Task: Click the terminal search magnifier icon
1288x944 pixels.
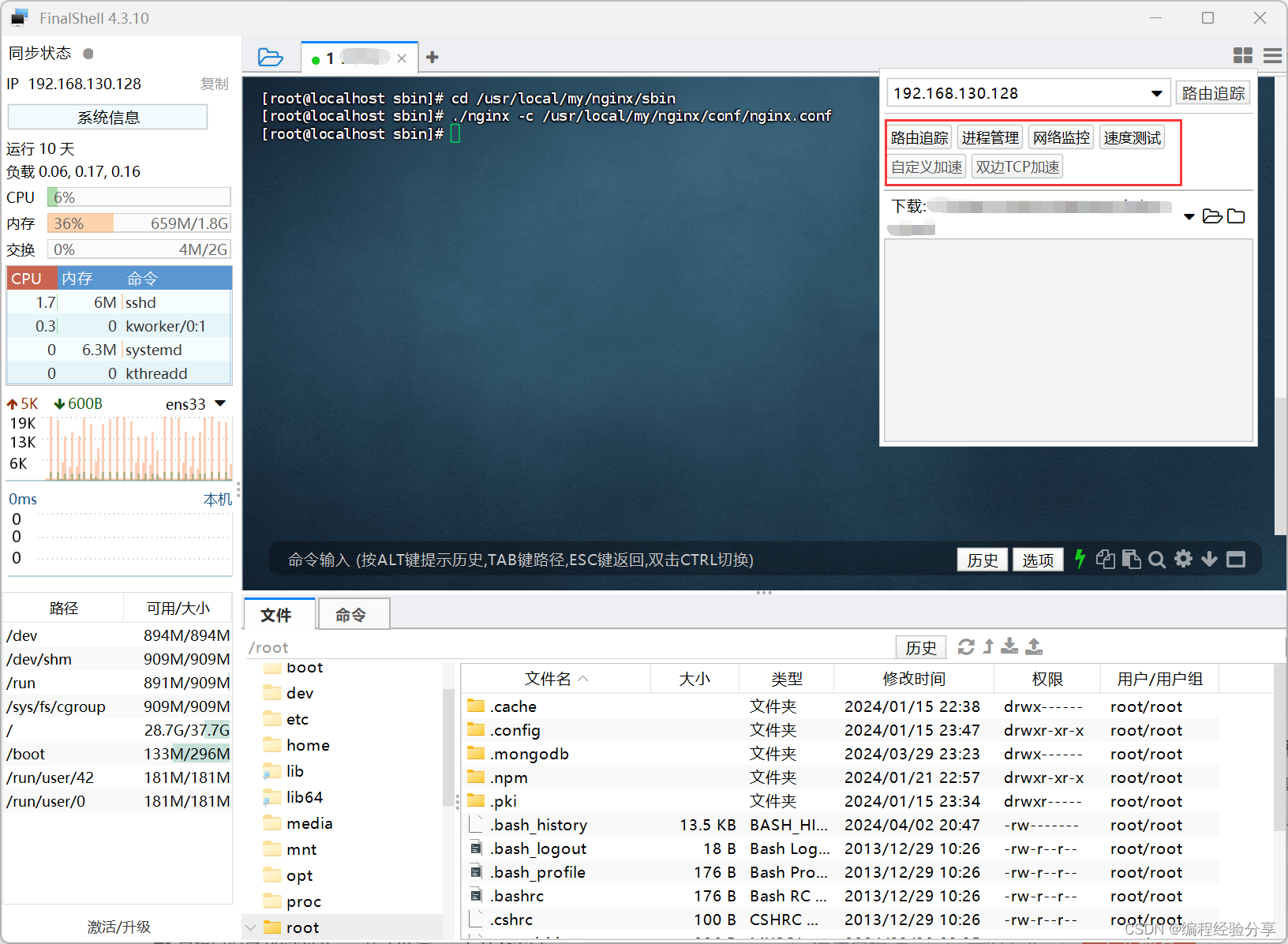Action: click(x=1157, y=560)
